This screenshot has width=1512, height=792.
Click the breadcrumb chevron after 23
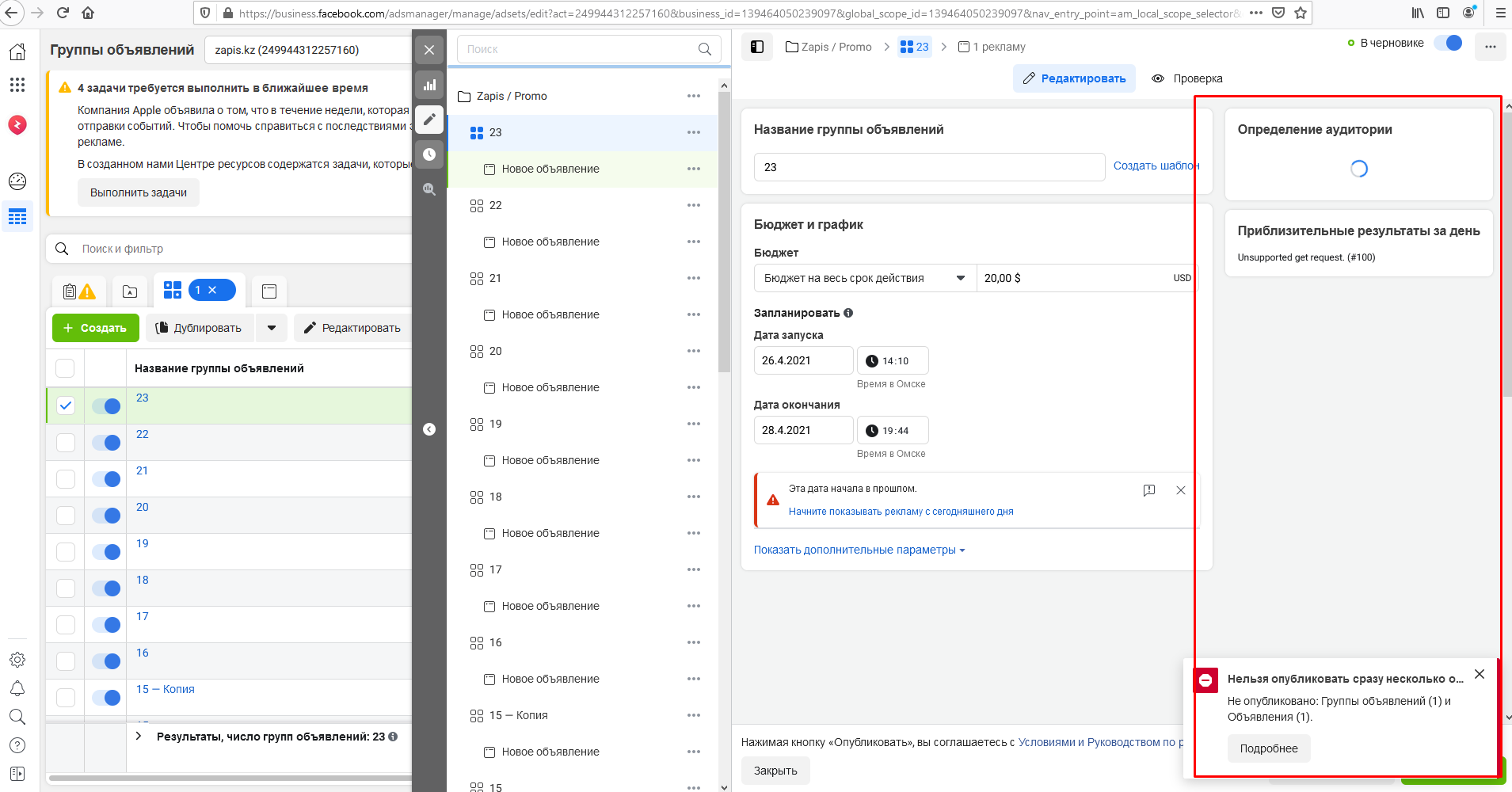coord(944,47)
